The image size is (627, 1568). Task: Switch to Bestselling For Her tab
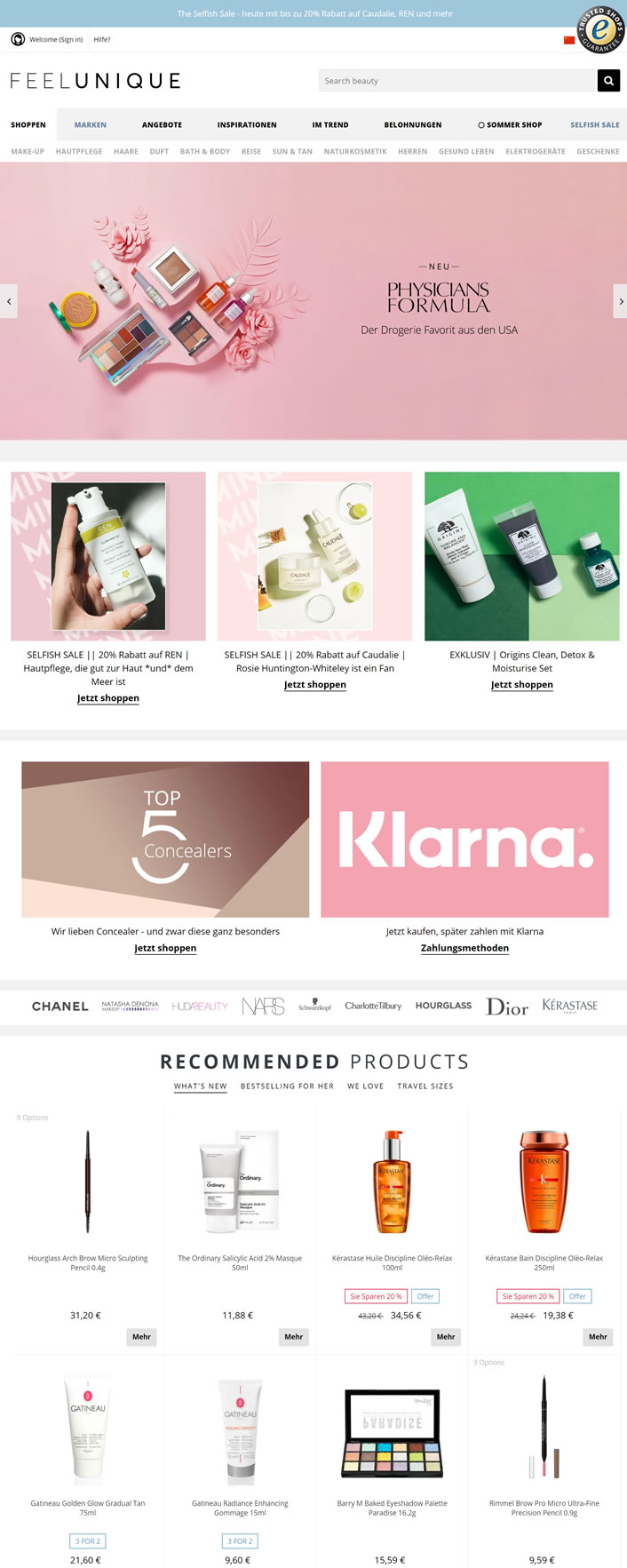tap(287, 1086)
